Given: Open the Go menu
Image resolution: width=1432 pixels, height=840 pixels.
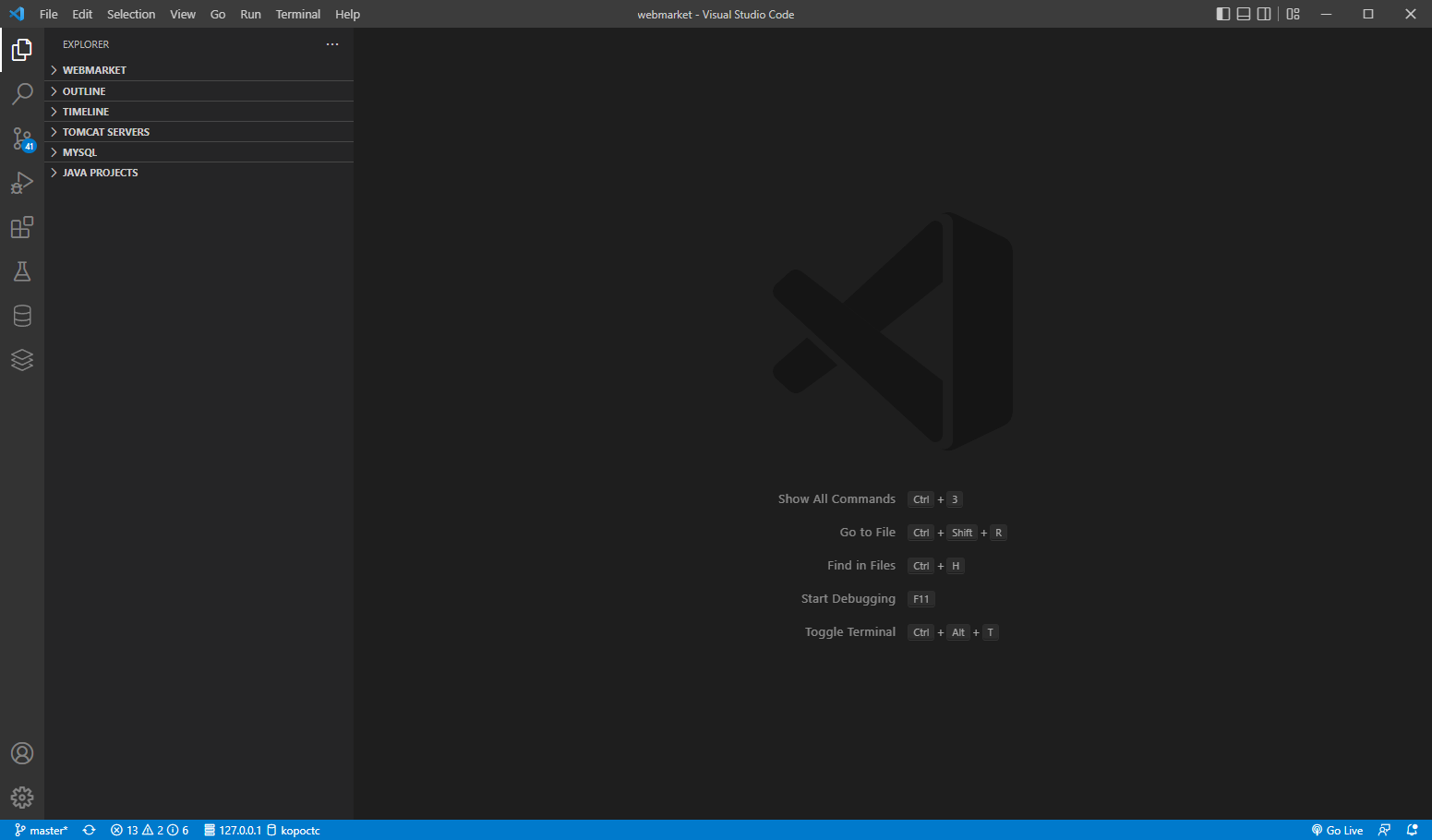Looking at the screenshot, I should tap(218, 14).
